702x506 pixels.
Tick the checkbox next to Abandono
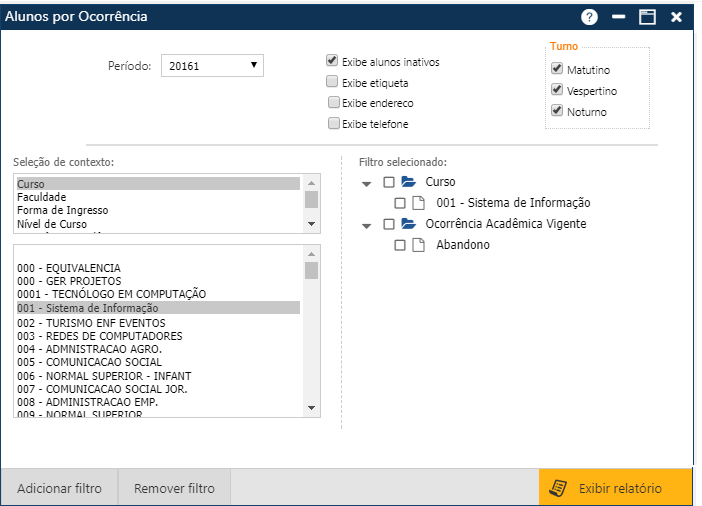coord(400,245)
